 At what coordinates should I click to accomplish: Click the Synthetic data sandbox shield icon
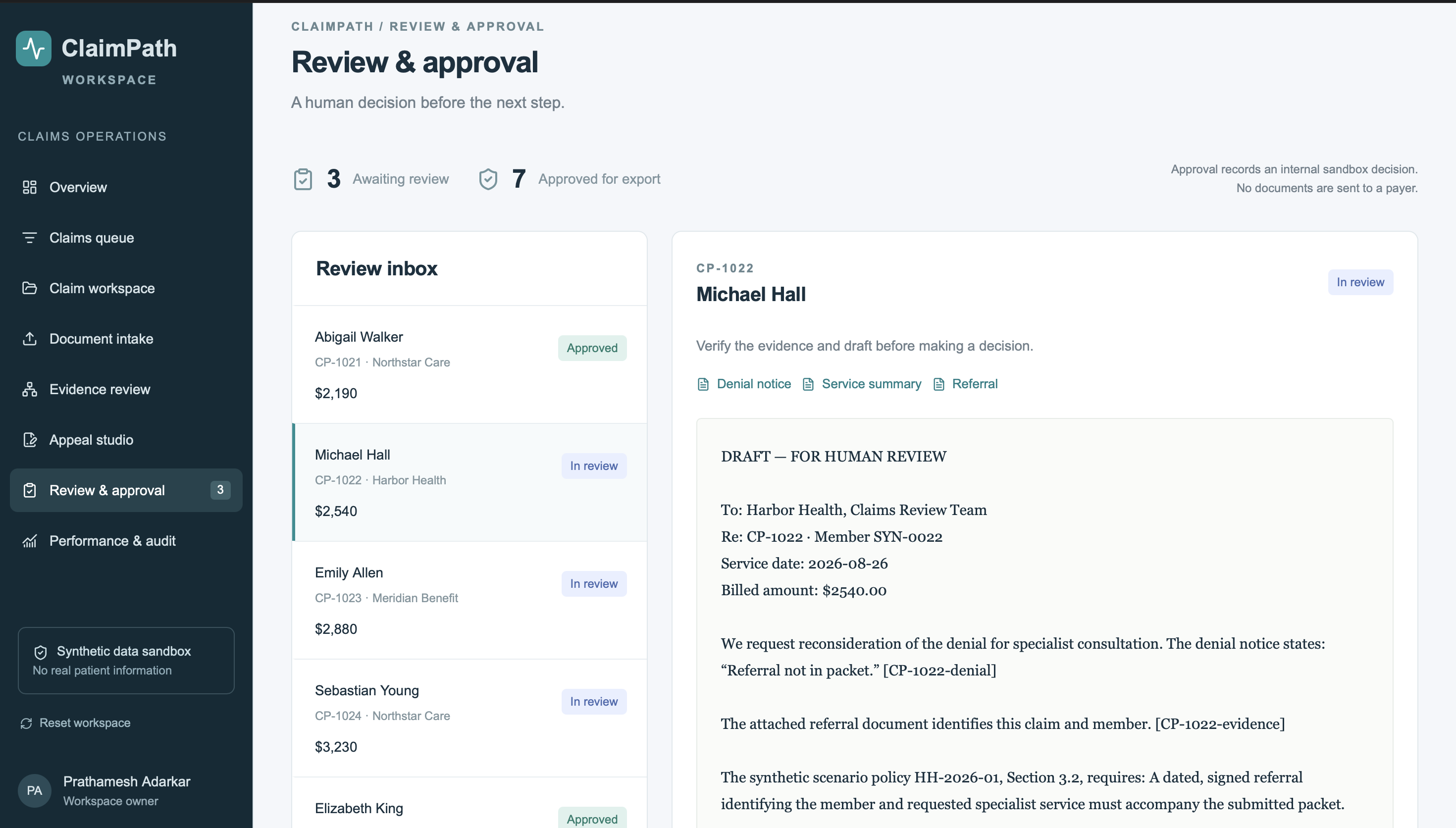(x=41, y=652)
